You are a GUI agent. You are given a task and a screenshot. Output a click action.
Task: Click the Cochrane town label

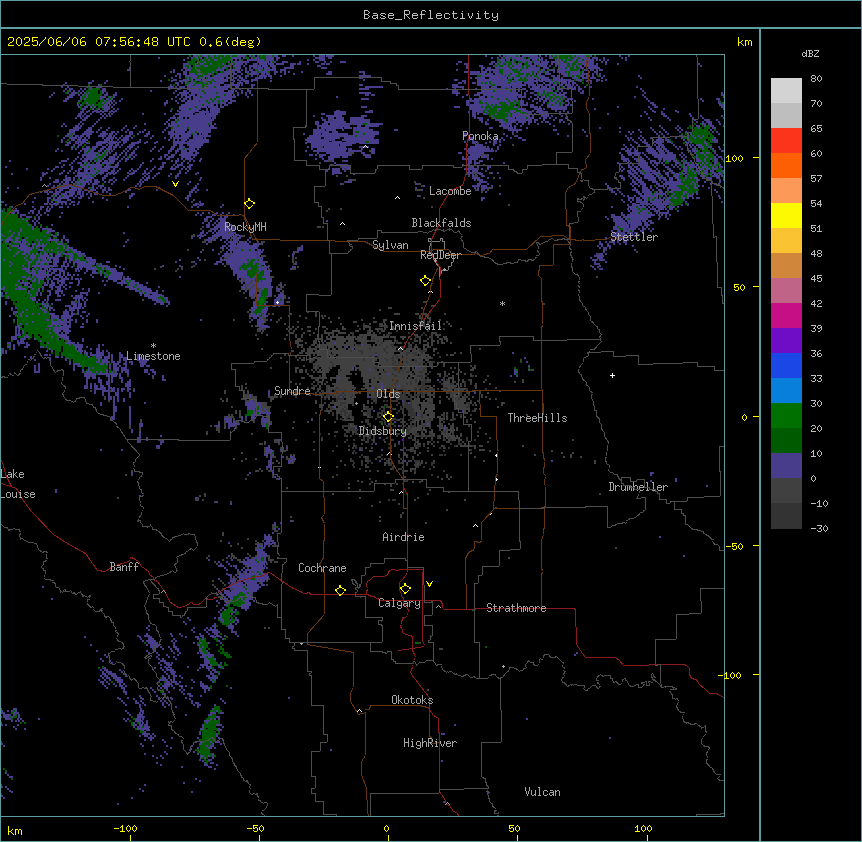(322, 568)
